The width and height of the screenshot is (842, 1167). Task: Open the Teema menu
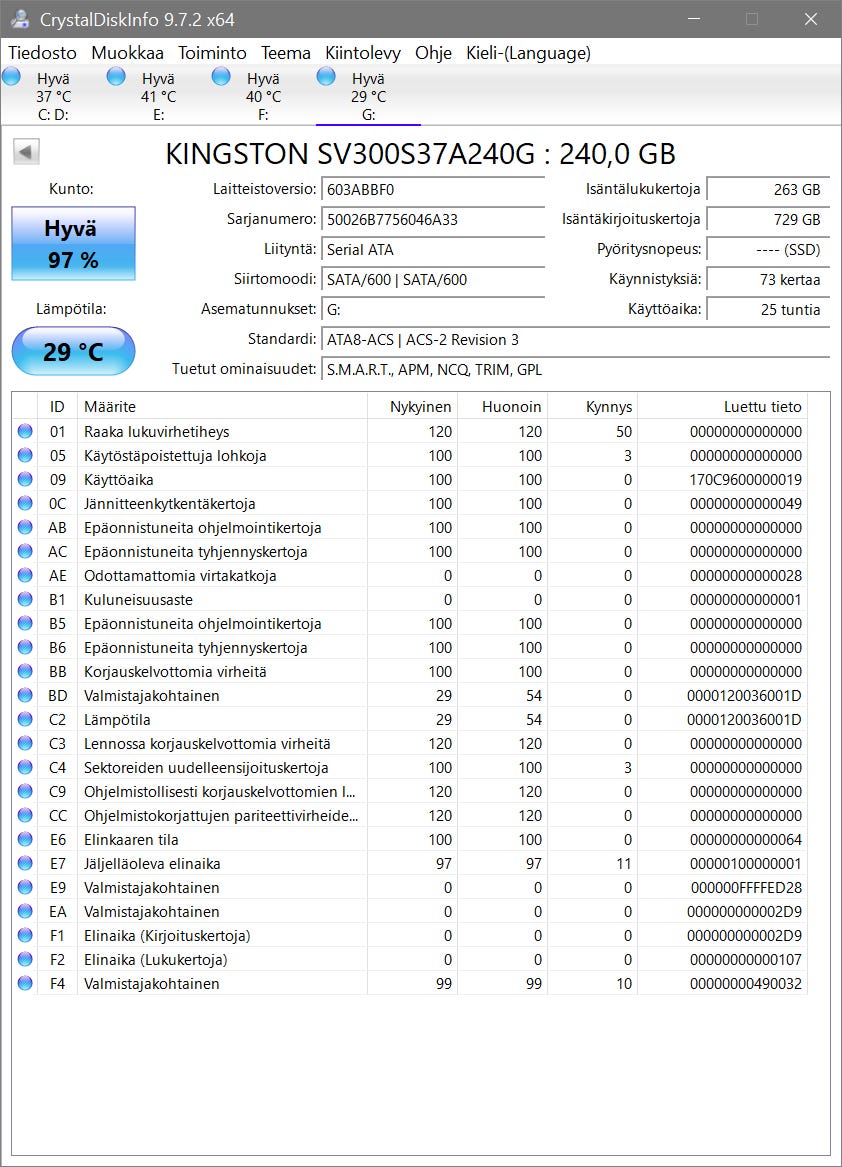(286, 53)
